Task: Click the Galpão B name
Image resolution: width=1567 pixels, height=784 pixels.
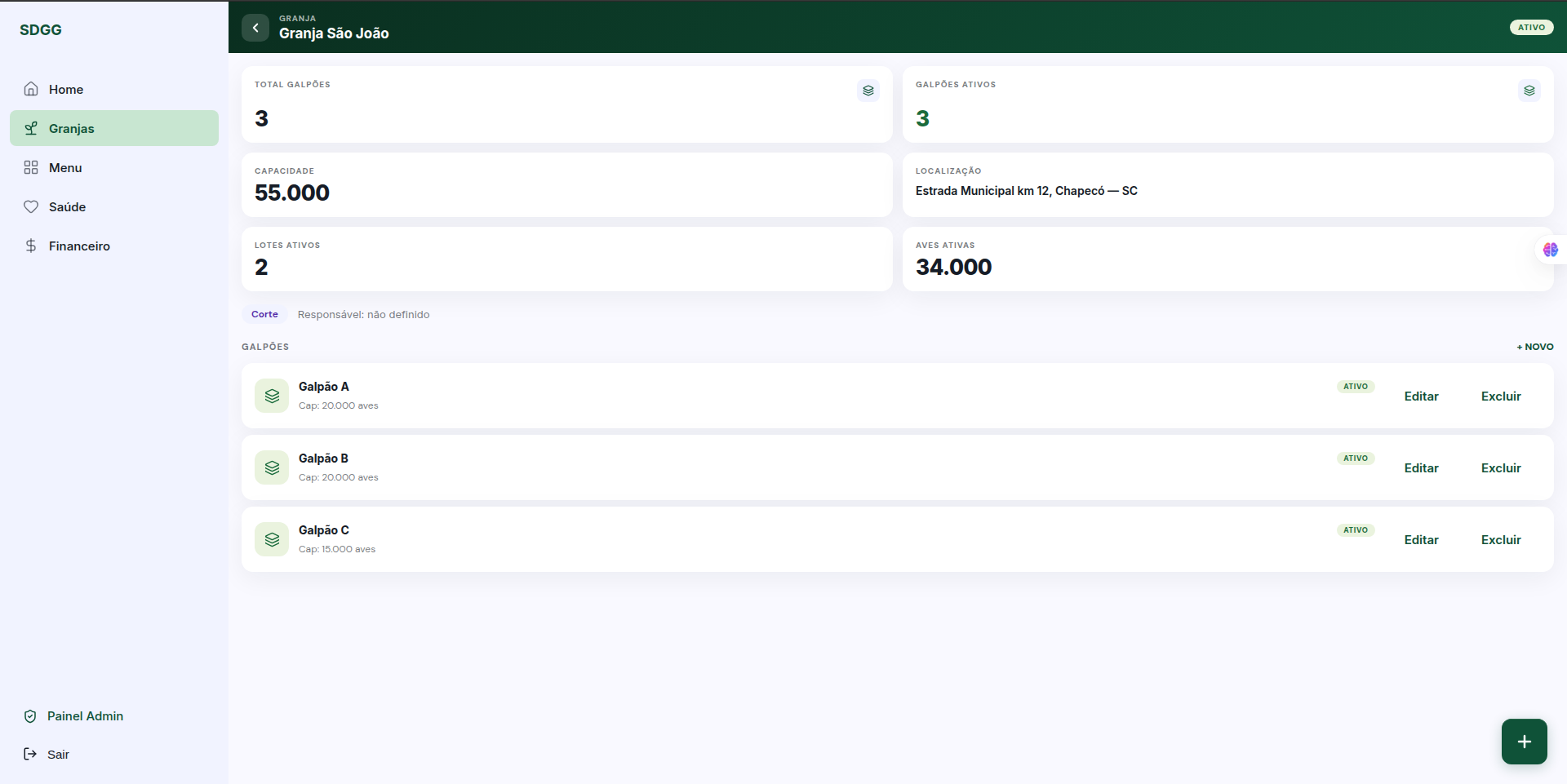Action: click(x=323, y=458)
